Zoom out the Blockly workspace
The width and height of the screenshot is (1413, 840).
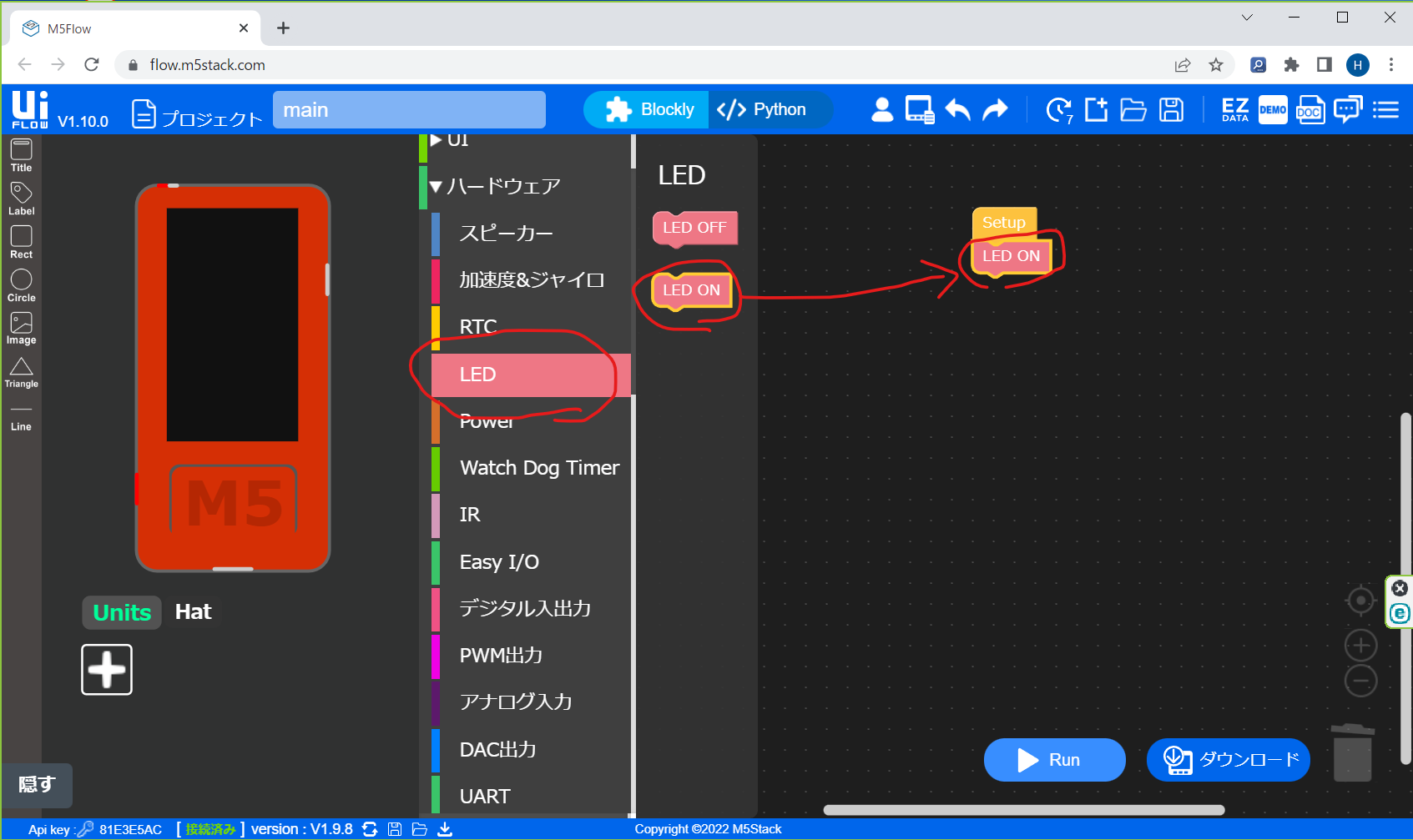pyautogui.click(x=1360, y=681)
